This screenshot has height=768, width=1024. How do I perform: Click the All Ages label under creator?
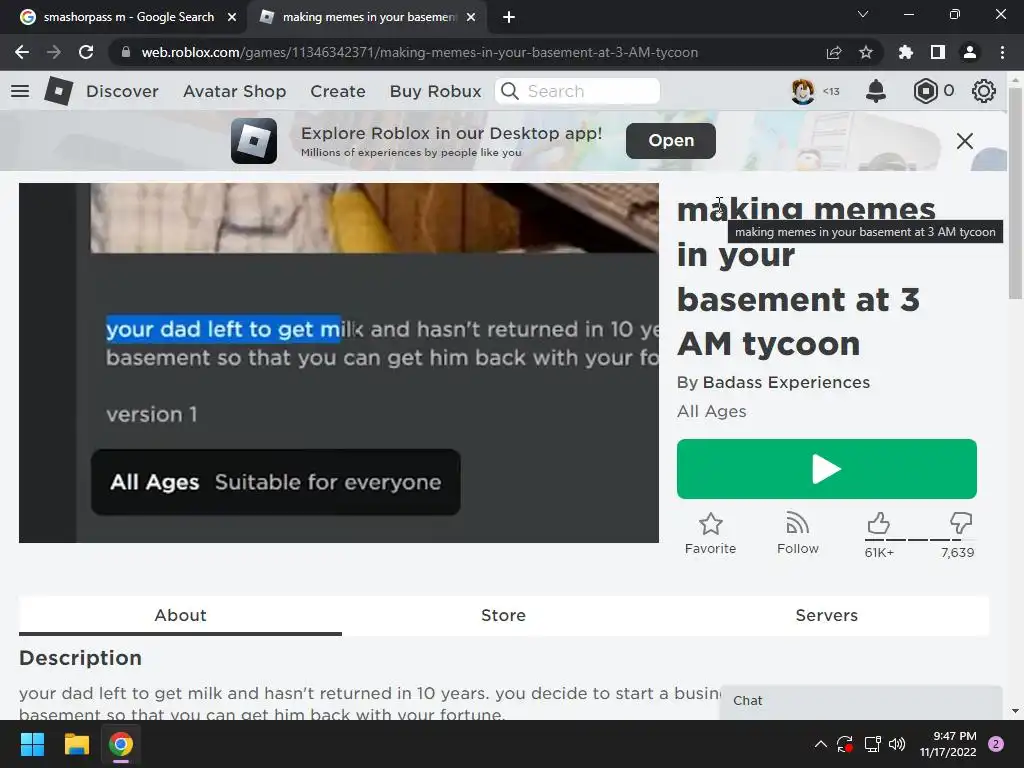coord(711,411)
